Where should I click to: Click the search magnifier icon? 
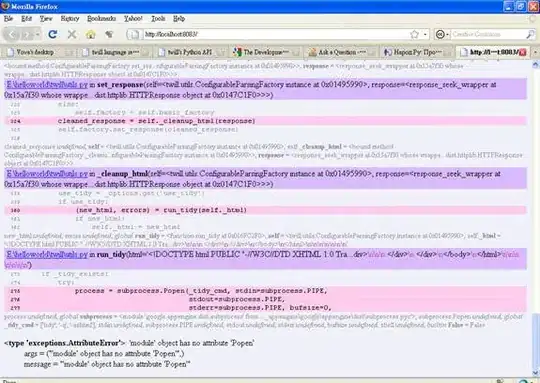(530, 34)
